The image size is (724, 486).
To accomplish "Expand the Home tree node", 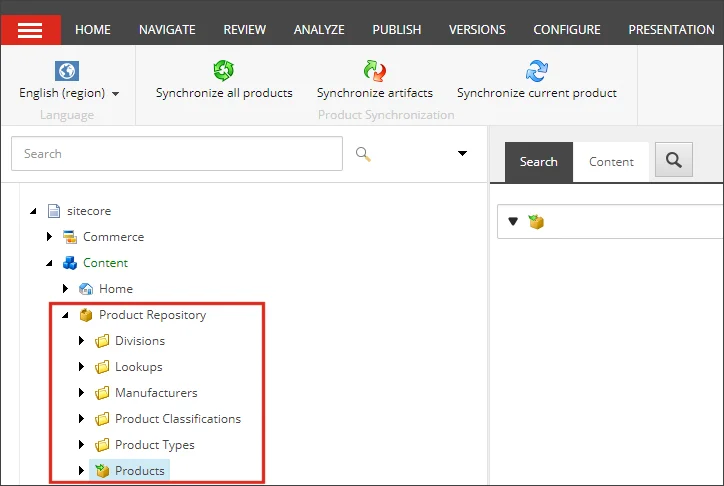I will tap(66, 288).
